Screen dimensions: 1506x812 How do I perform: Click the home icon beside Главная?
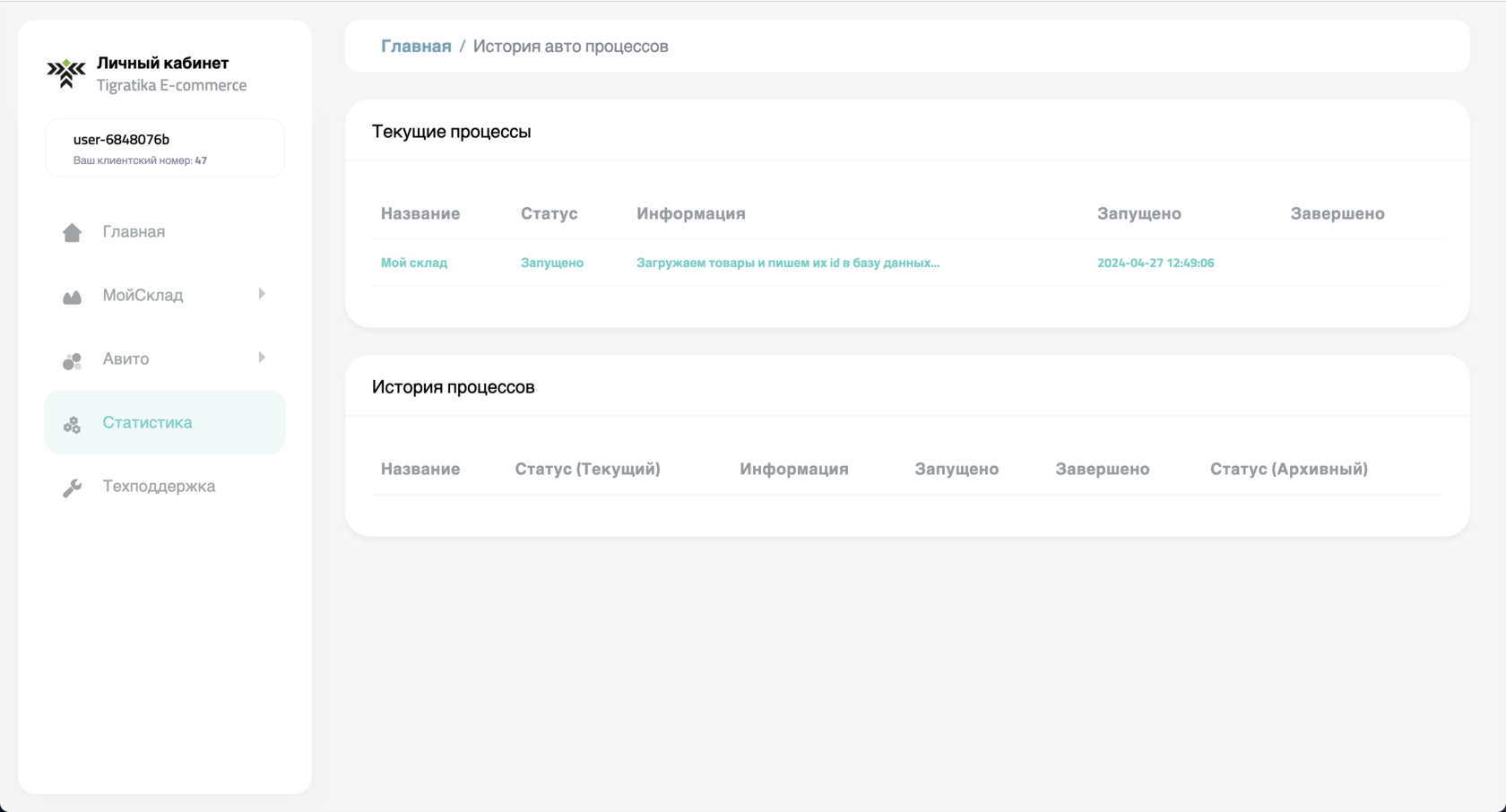click(x=72, y=232)
